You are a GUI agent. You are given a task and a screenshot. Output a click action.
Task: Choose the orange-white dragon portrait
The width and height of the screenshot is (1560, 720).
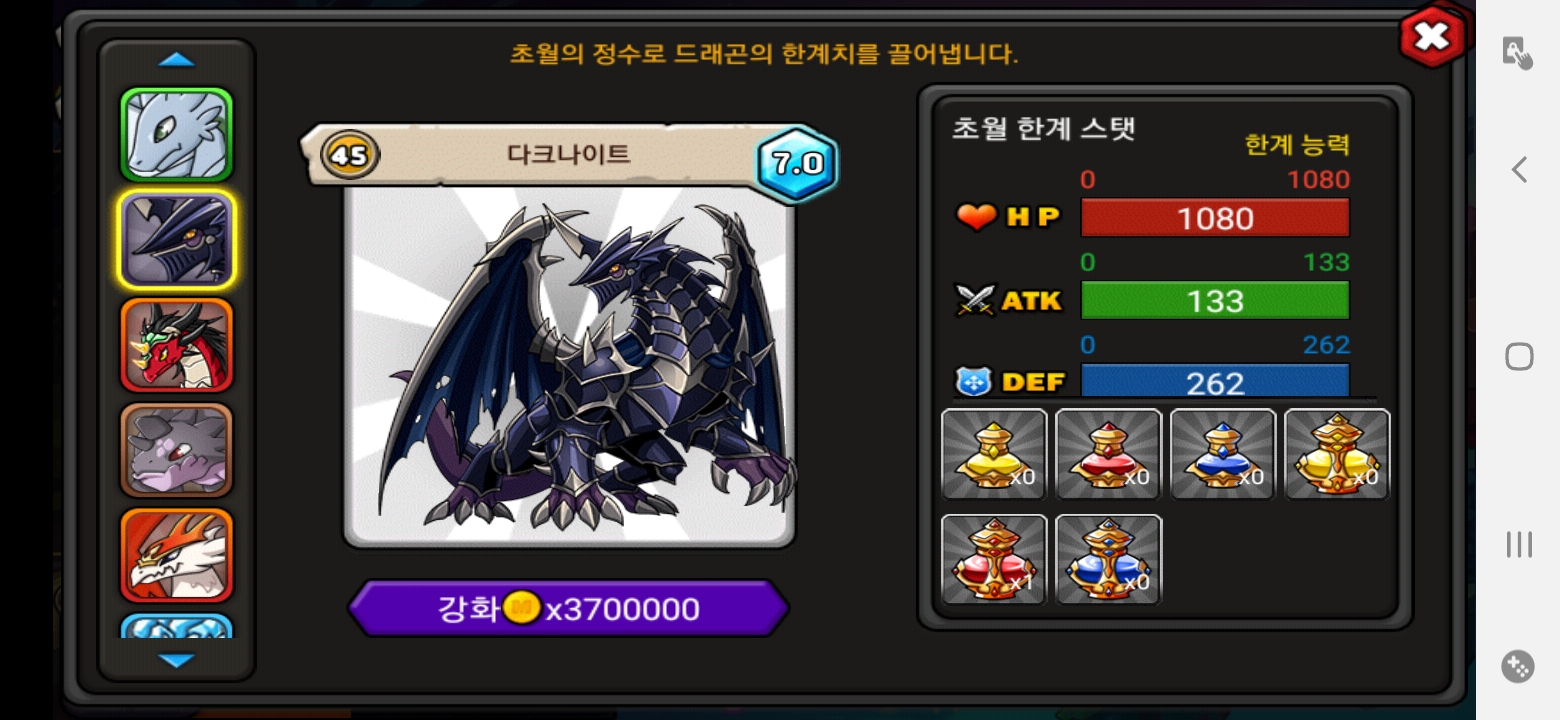[x=177, y=555]
